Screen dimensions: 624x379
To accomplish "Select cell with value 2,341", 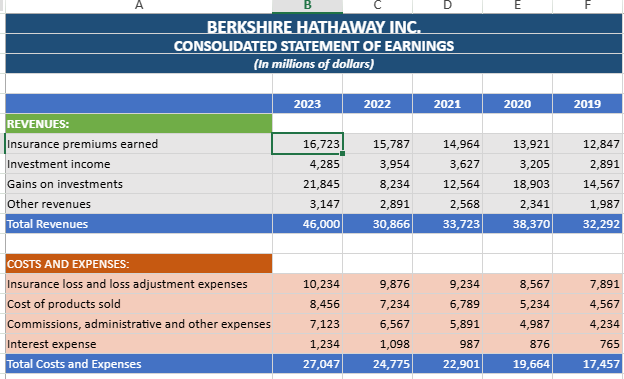I will pyautogui.click(x=517, y=204).
